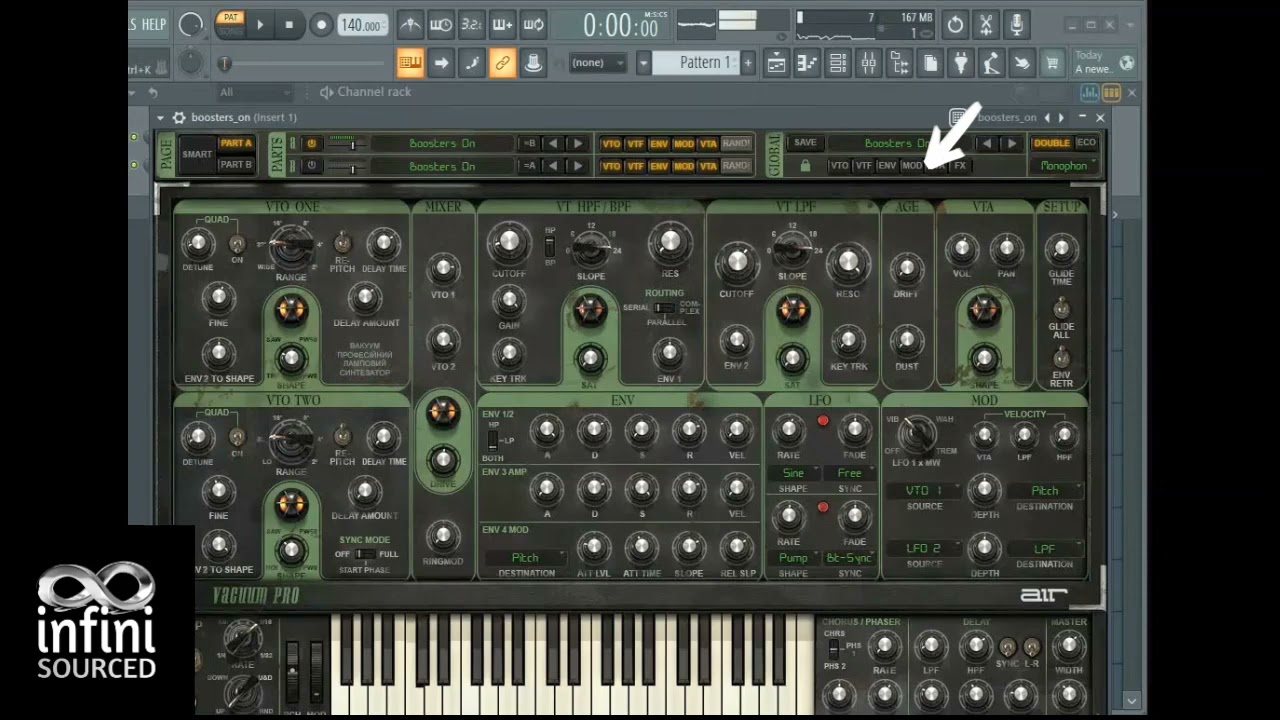Open boosters_on plugin options gear
This screenshot has width=1280, height=720.
(x=179, y=117)
